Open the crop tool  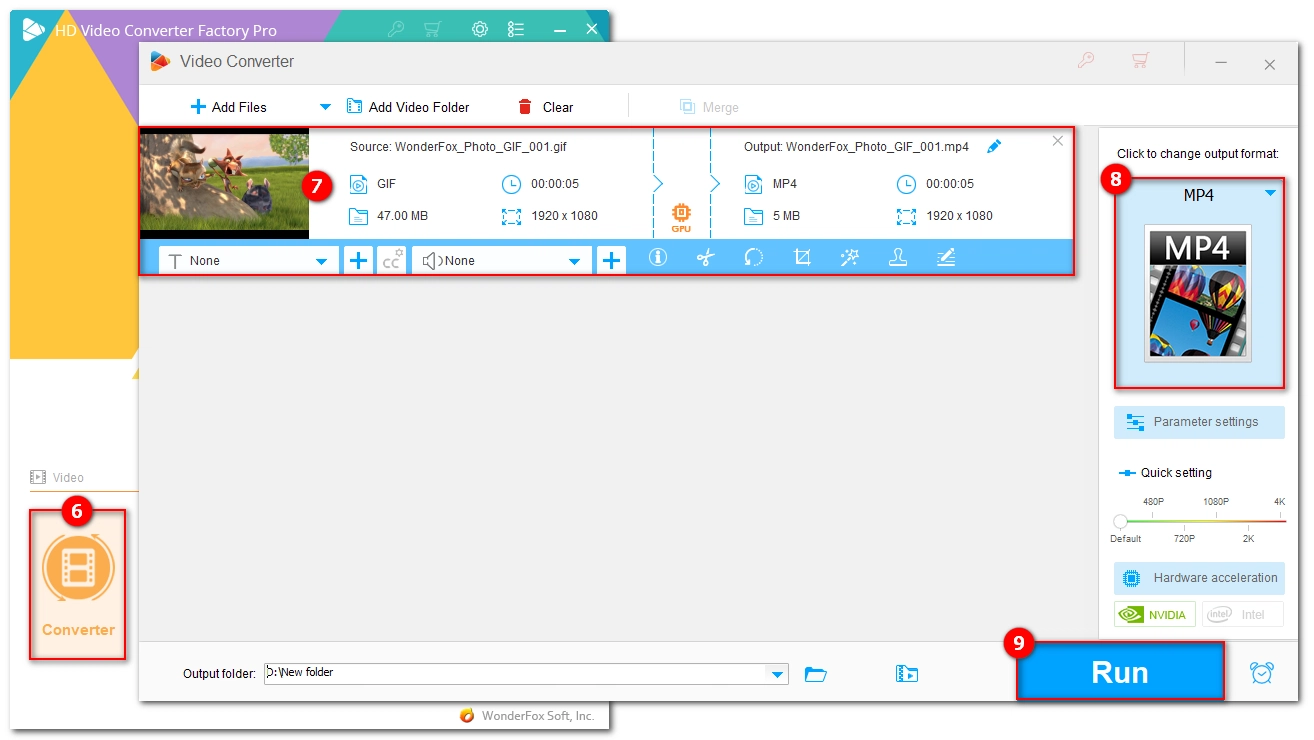point(802,257)
